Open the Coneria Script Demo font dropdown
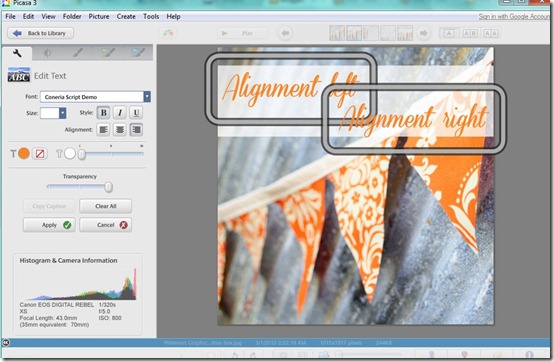Screen dimensions: 554x362 [147, 97]
